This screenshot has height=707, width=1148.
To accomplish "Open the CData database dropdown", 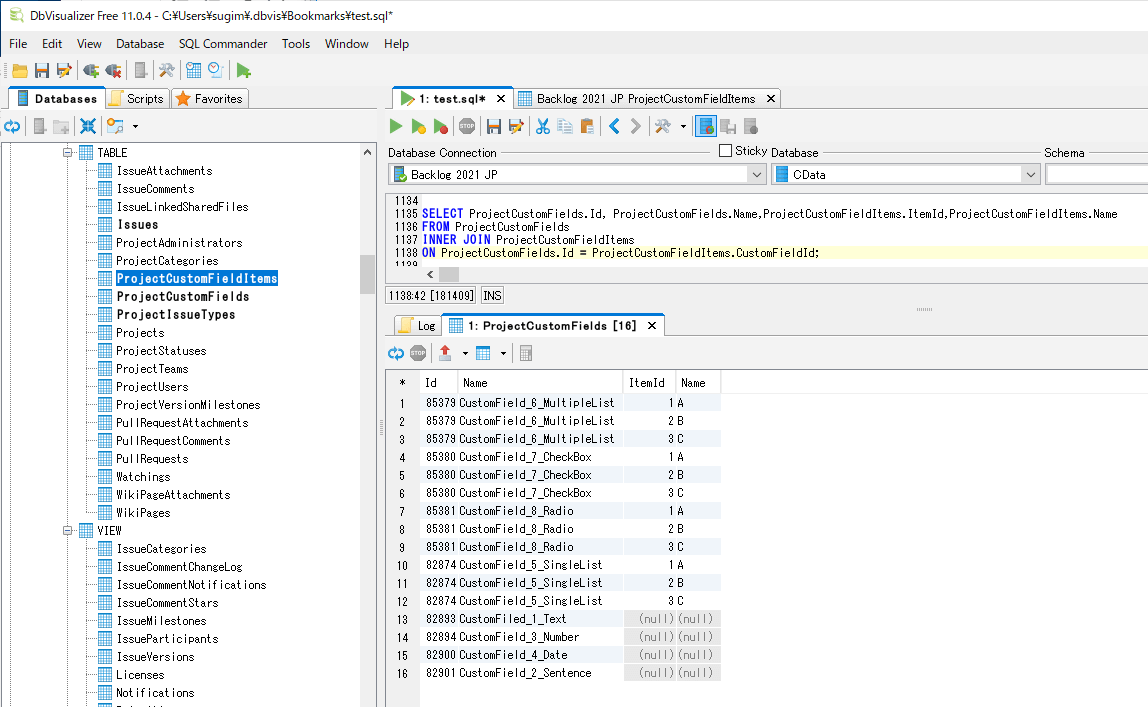I will [x=1030, y=175].
